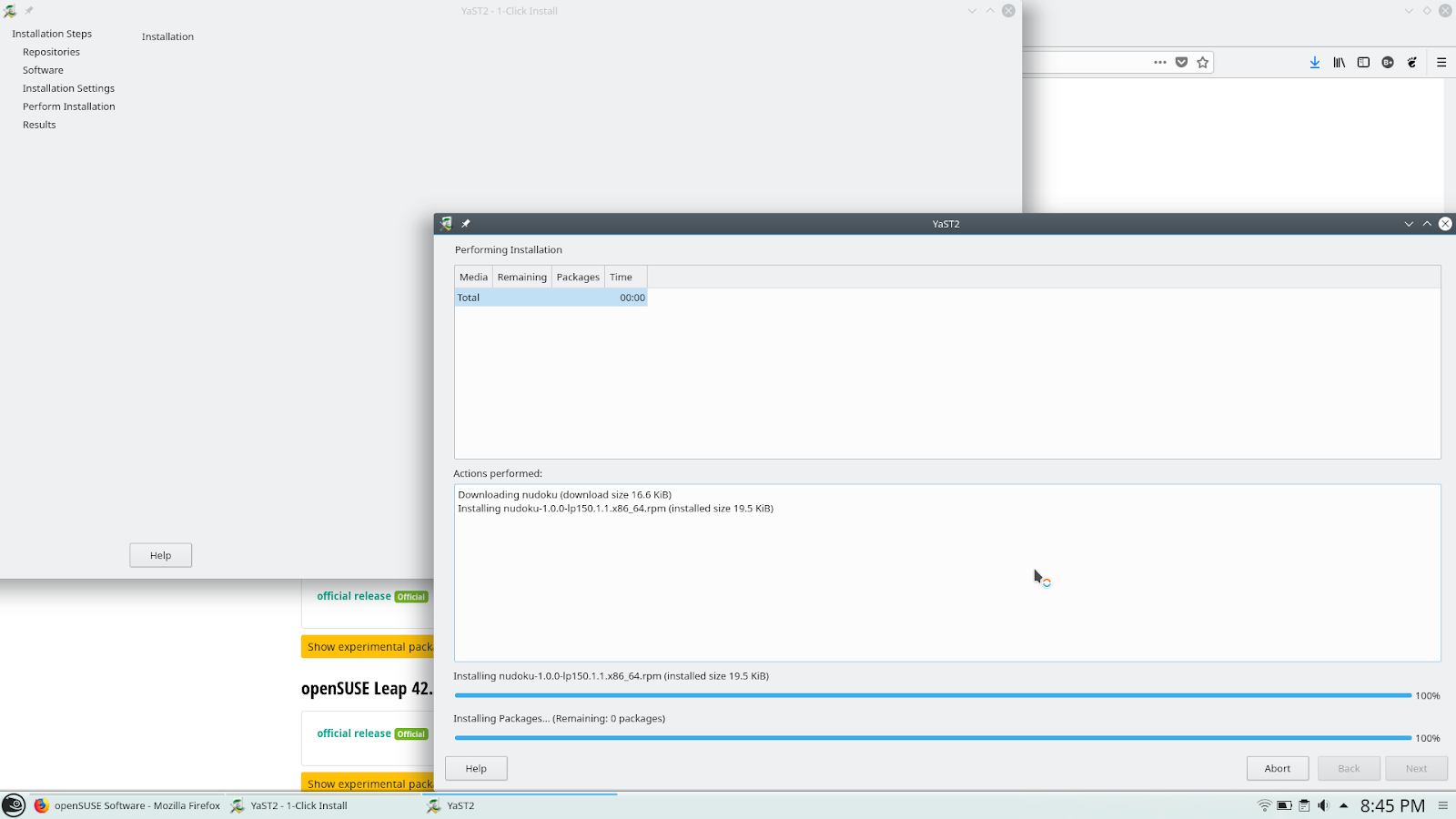Click the nudoku rpm installation progress bar
The height and width of the screenshot is (819, 1456).
933,695
